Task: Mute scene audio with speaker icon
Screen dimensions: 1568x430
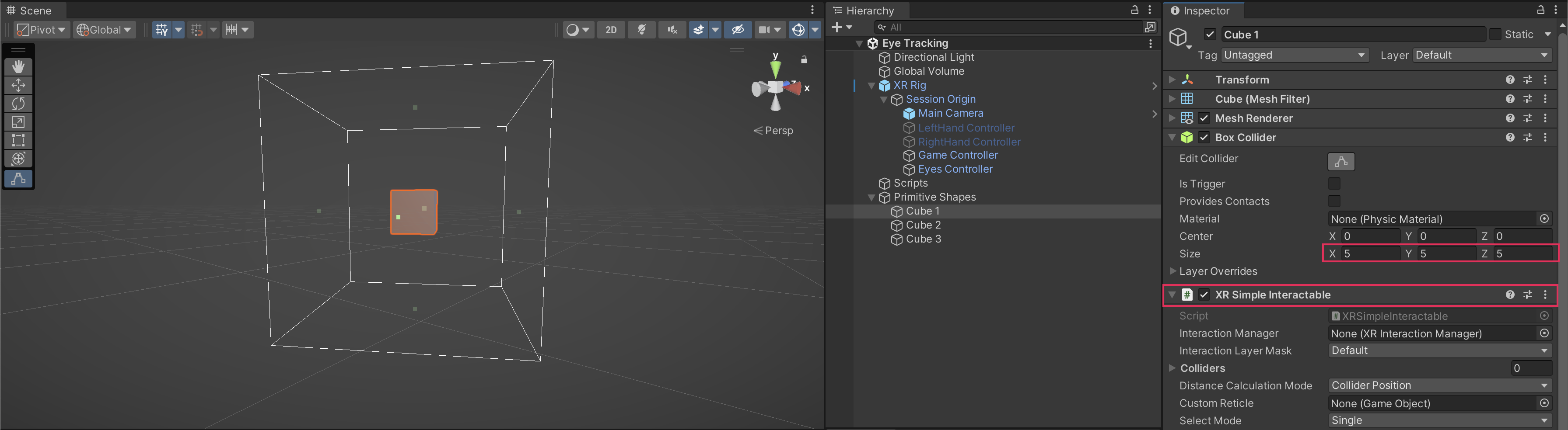Action: point(672,30)
